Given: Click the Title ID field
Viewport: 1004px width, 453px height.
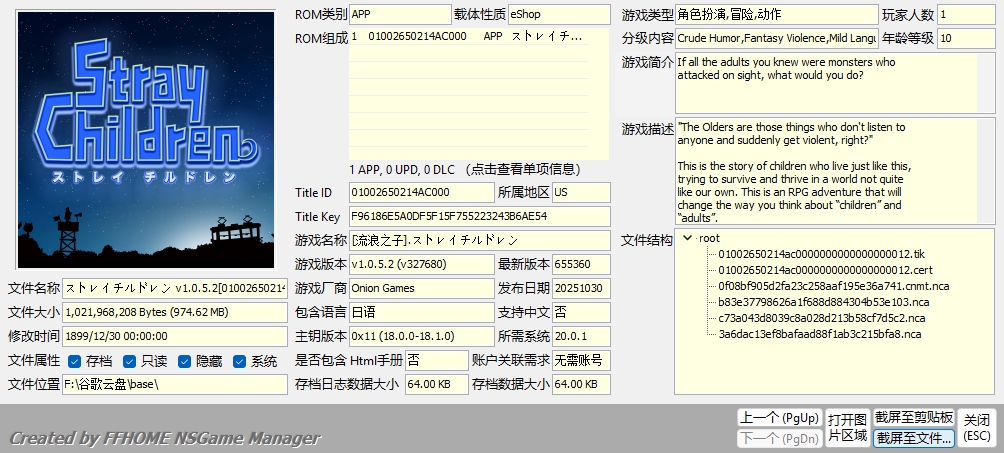Looking at the screenshot, I should click(x=422, y=192).
